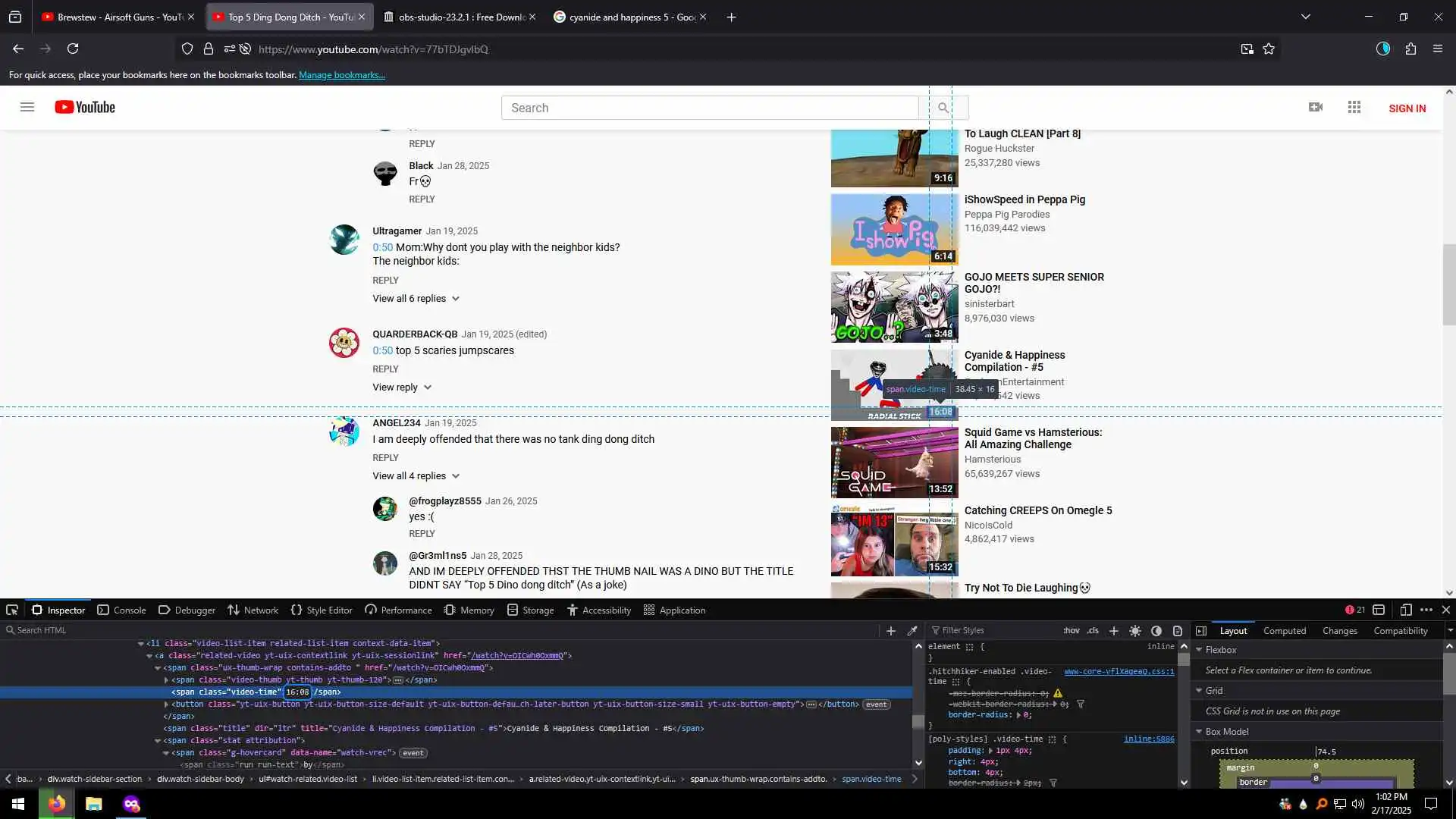Click the YouTube search magnifier button
1456x819 pixels.
coord(943,108)
